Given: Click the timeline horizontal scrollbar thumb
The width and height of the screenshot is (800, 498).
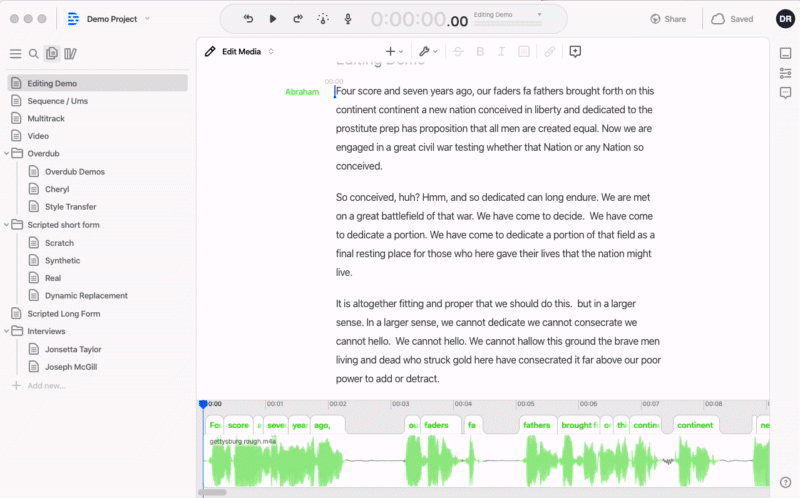Looking at the screenshot, I should pos(212,492).
